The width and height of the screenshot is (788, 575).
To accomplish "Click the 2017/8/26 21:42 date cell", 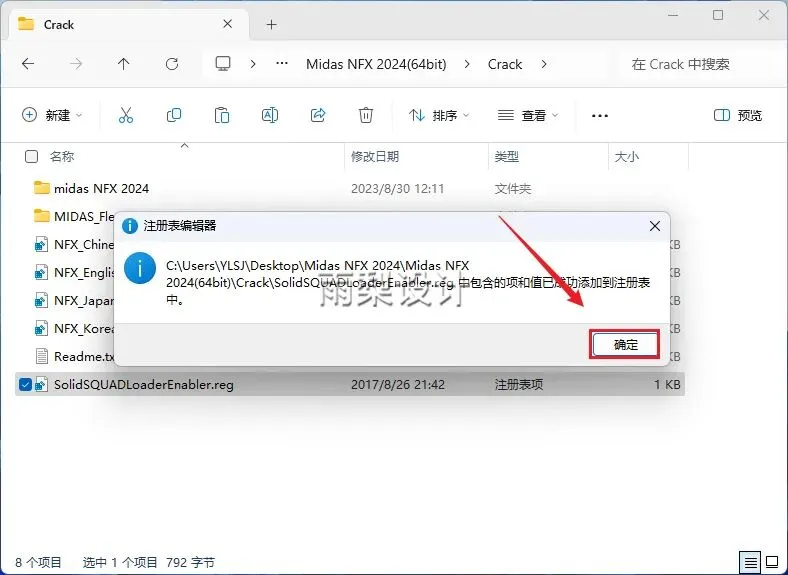I will (x=398, y=385).
